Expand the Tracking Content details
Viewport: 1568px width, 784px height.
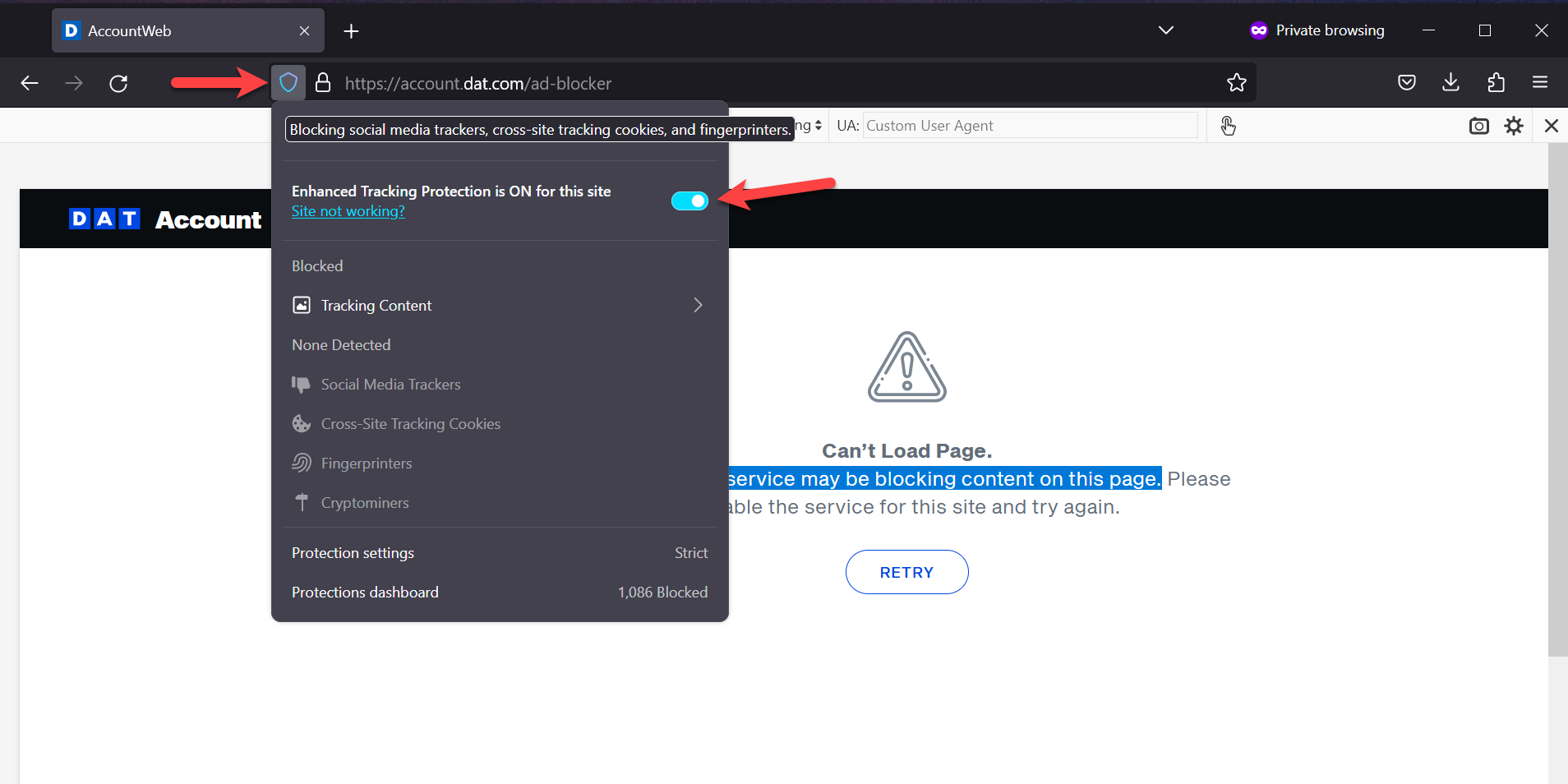tap(697, 305)
